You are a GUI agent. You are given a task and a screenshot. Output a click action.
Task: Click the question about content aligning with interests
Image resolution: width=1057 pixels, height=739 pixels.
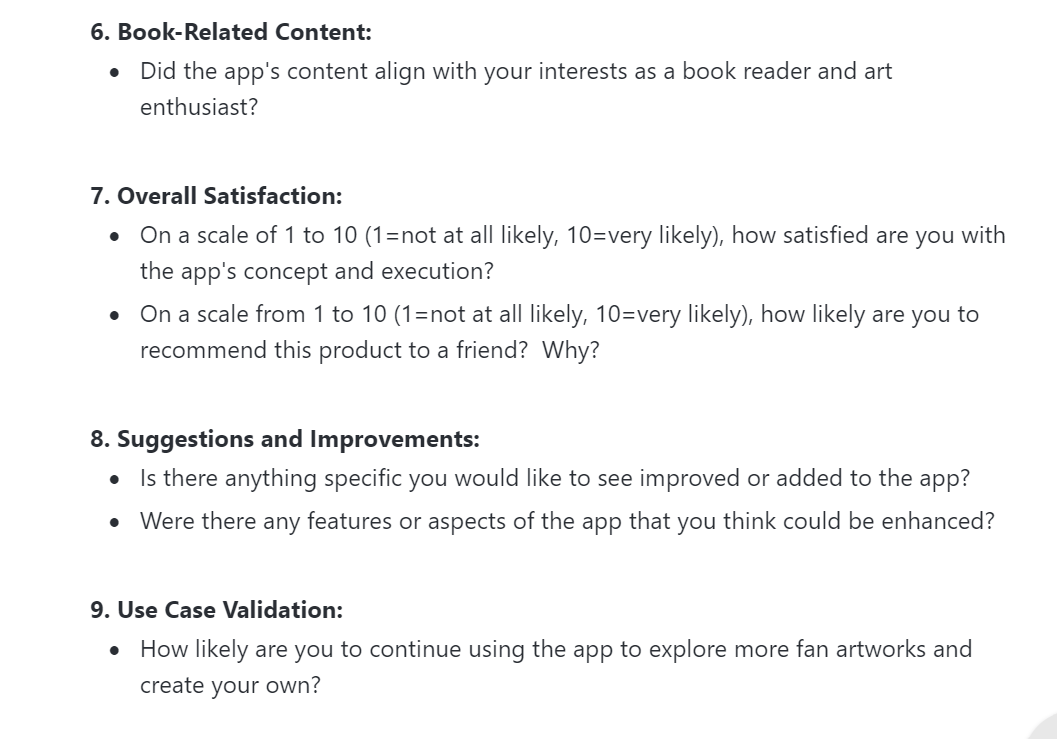coord(516,89)
